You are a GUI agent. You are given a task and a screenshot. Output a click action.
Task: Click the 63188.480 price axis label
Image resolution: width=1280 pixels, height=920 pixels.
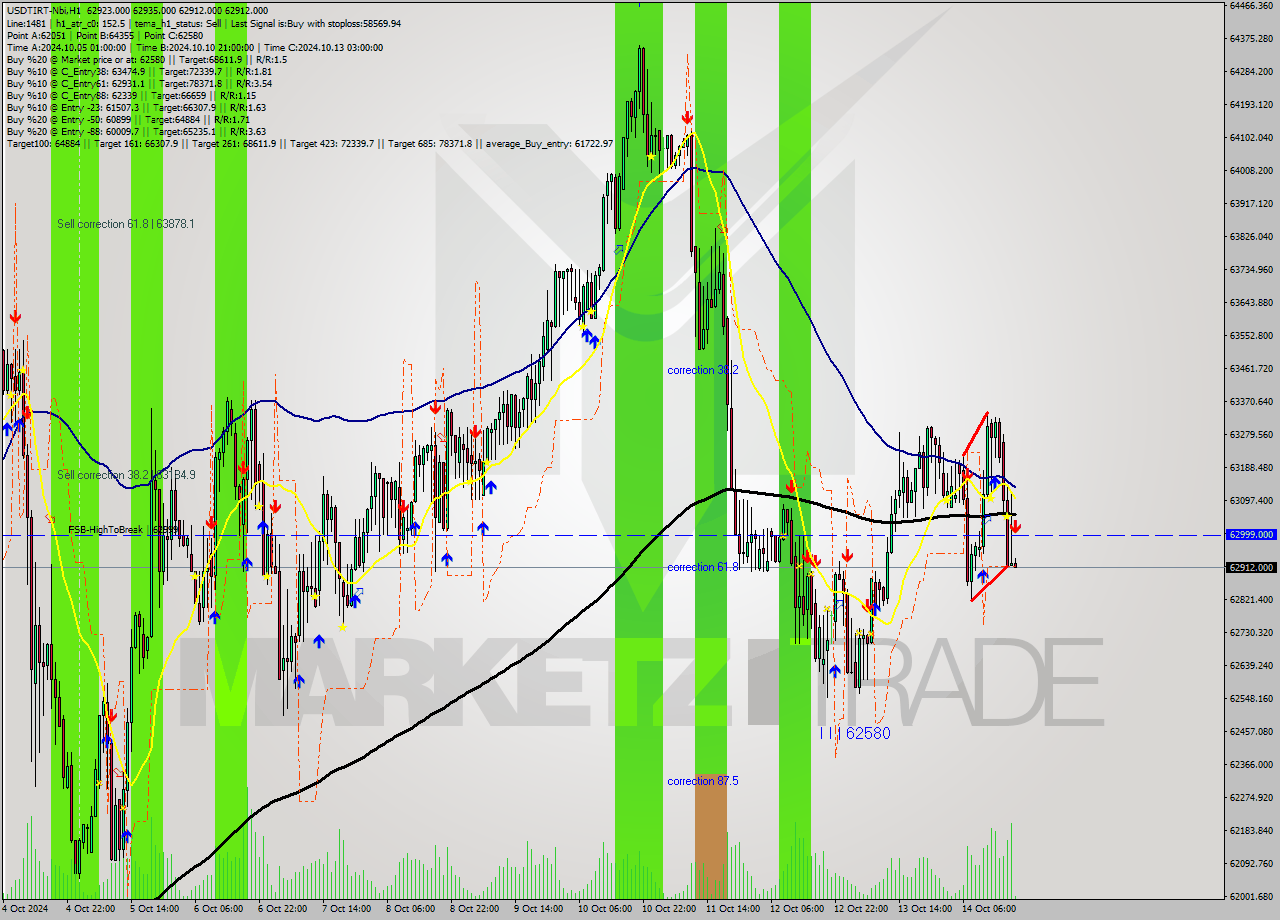[x=1250, y=467]
